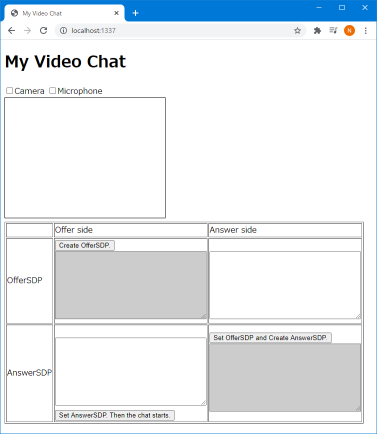Open the orange profile avatar
The height and width of the screenshot is (434, 377).
pos(349,31)
